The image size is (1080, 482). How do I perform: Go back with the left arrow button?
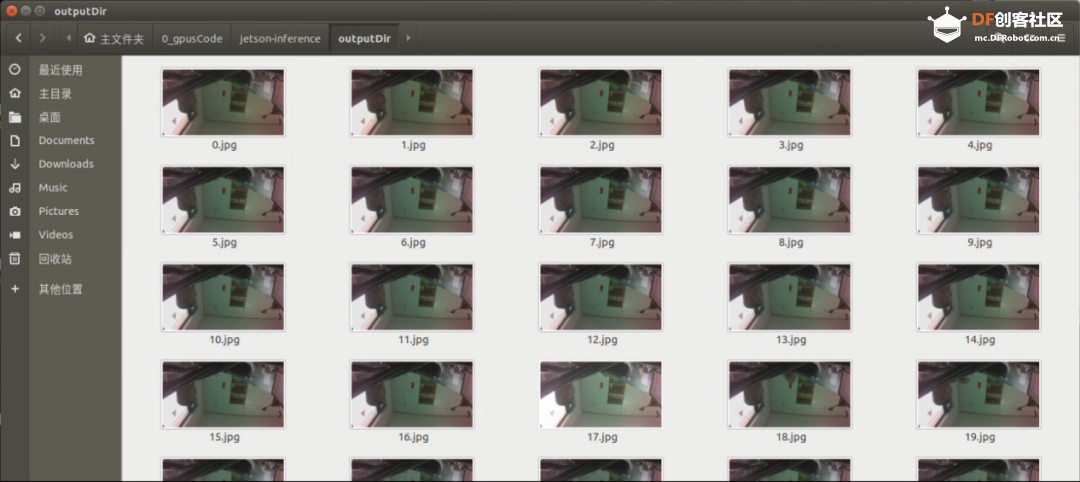click(x=19, y=39)
